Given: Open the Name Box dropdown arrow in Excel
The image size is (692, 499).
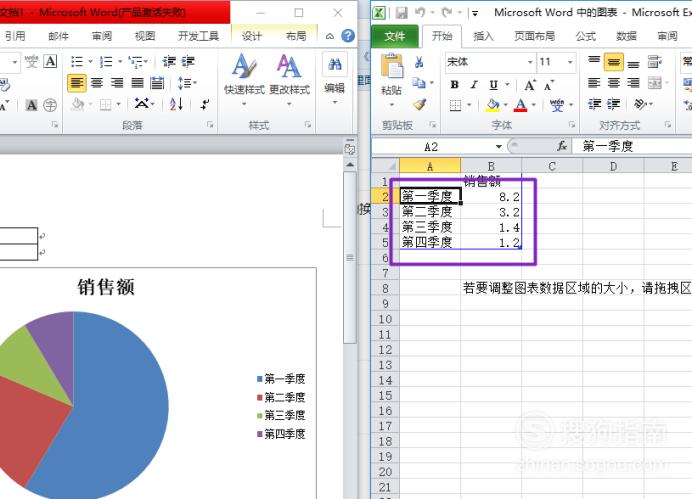Looking at the screenshot, I should (499, 146).
